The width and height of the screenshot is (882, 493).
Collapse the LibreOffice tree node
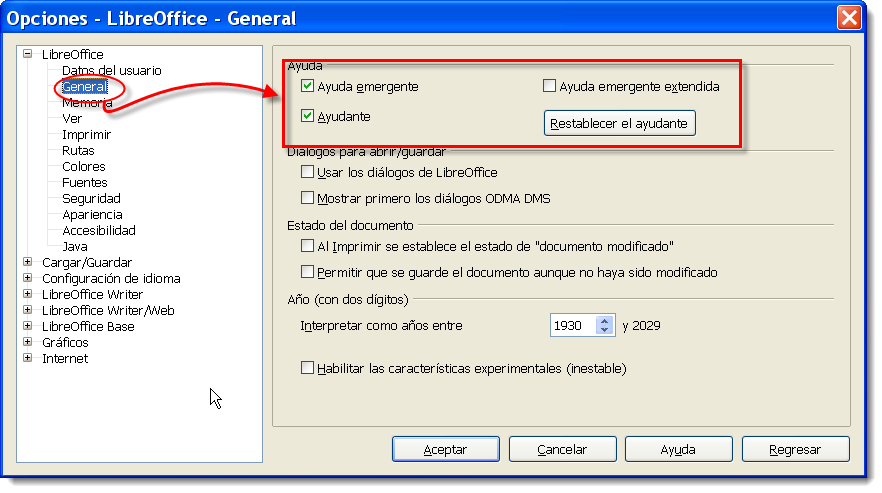(x=28, y=54)
